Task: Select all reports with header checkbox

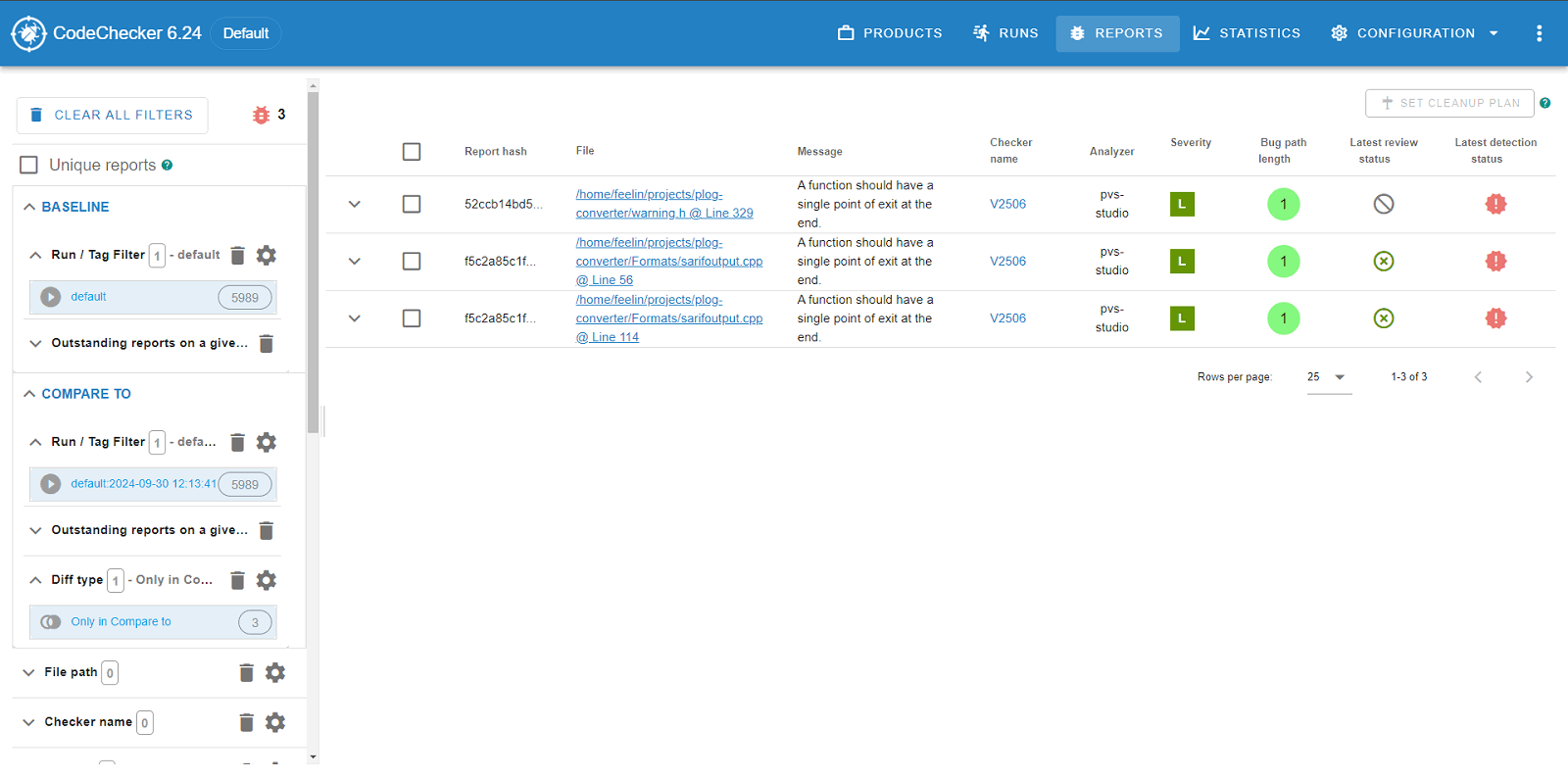Action: click(x=412, y=152)
